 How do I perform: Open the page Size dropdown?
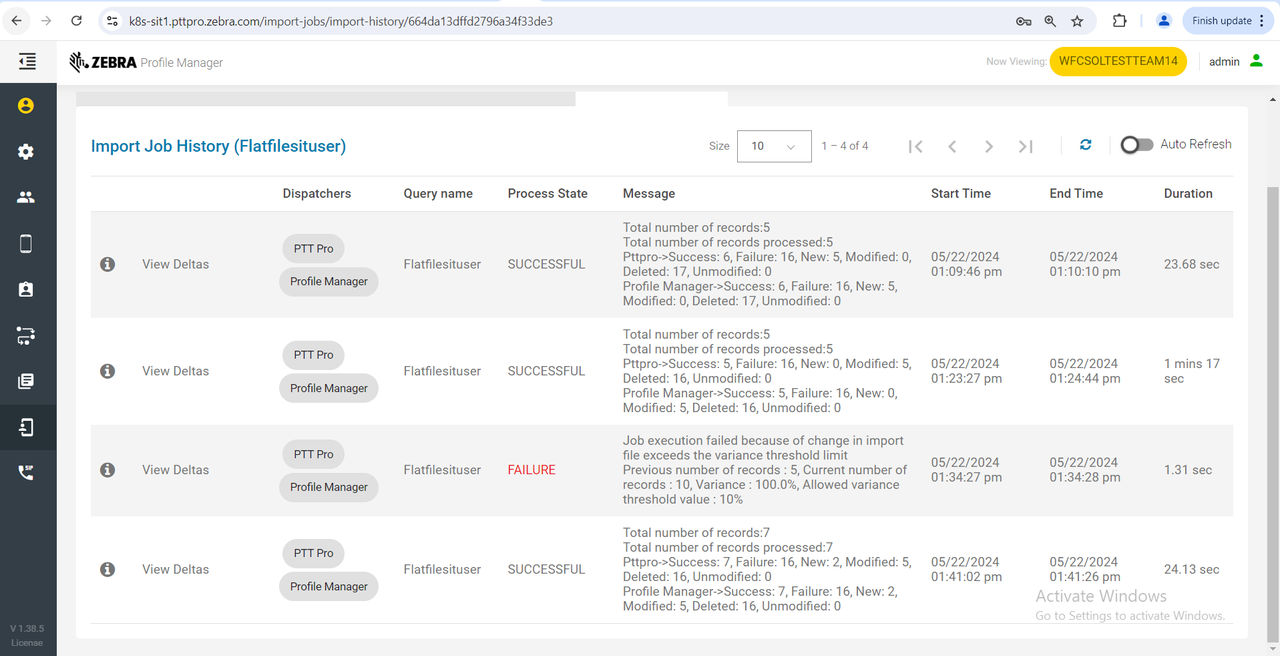tap(773, 146)
